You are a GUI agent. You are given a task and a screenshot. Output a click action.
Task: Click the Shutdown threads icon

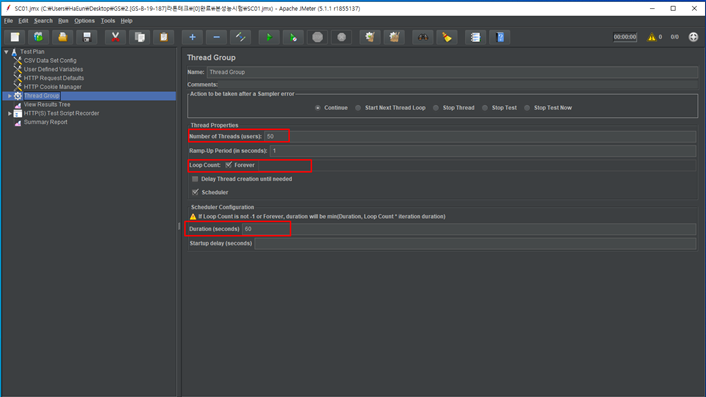pos(342,37)
